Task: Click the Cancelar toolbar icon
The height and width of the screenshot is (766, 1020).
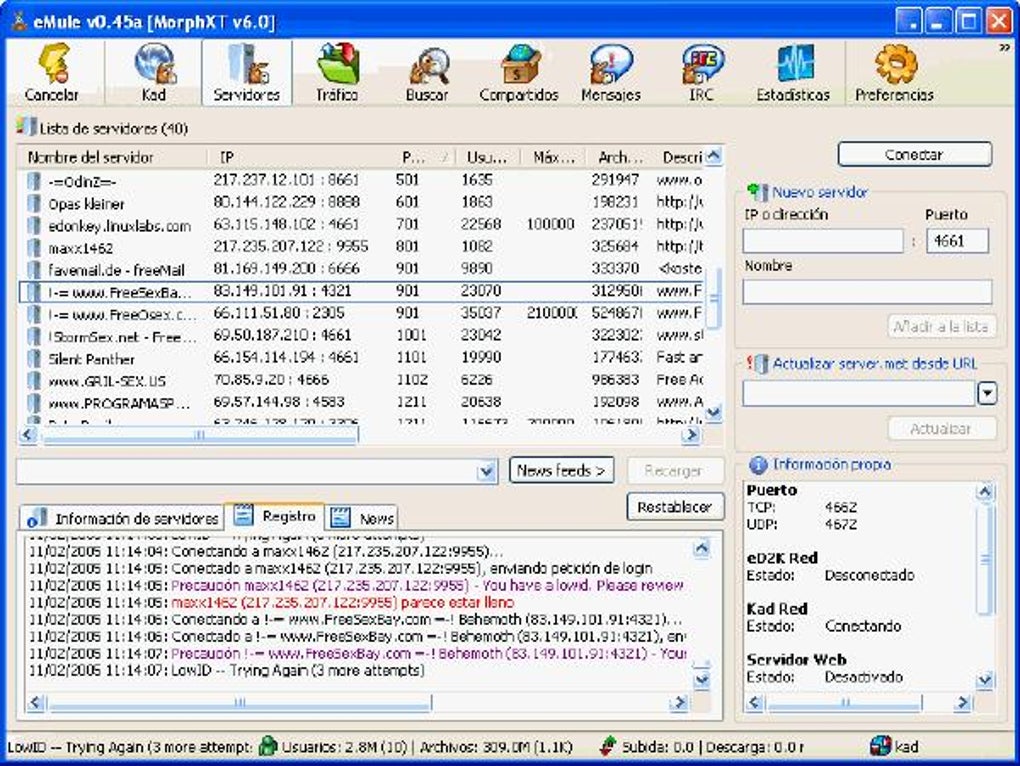Action: (52, 72)
